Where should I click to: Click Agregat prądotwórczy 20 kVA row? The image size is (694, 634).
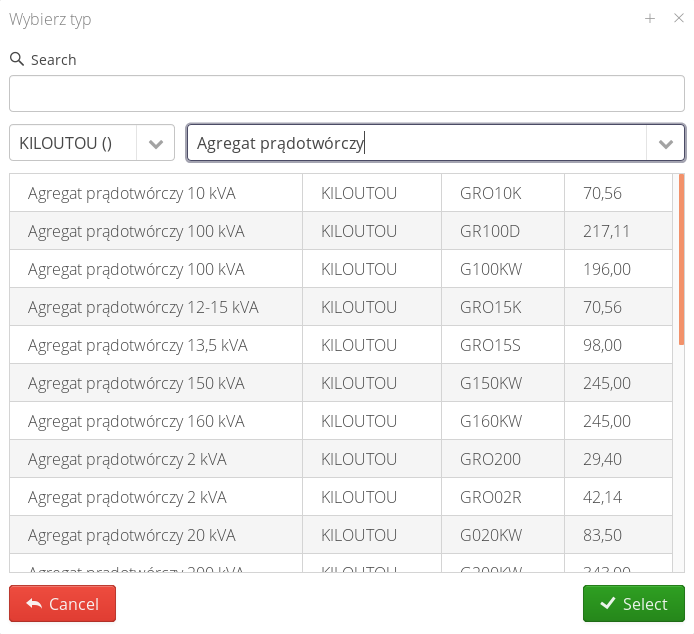pyautogui.click(x=131, y=535)
